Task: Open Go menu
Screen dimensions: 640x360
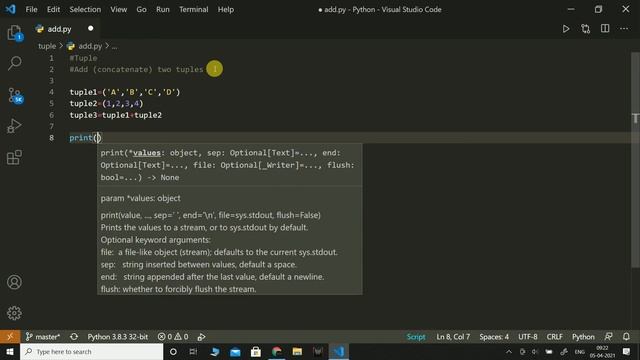Action: (x=141, y=9)
